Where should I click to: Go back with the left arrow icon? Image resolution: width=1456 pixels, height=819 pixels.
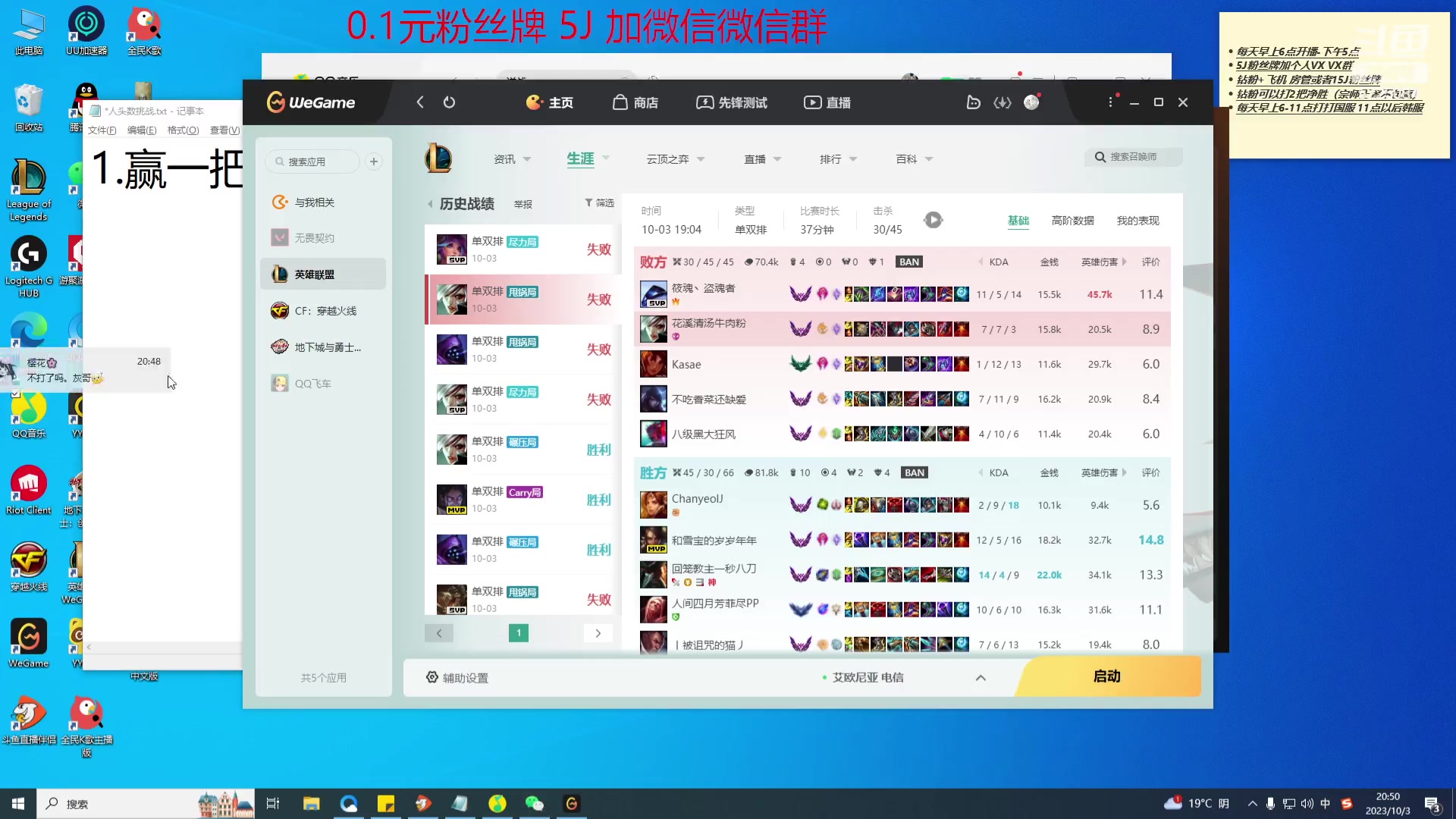(420, 102)
